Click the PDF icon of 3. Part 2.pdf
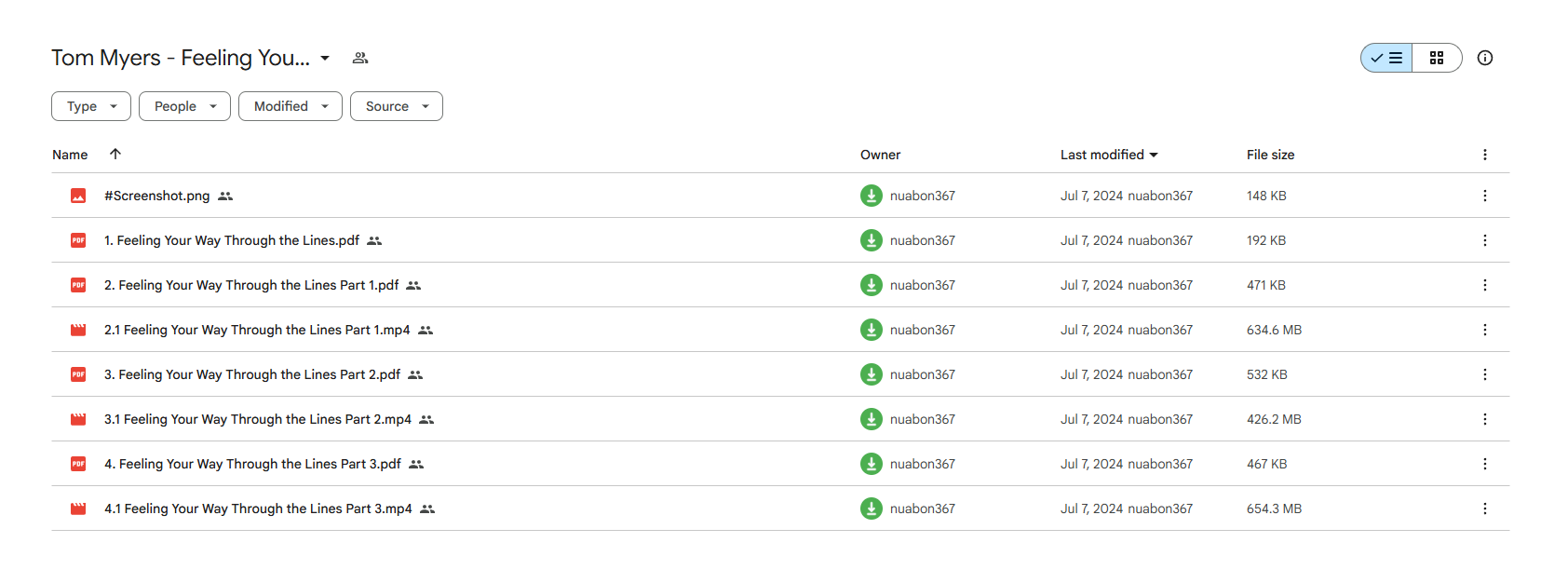The height and width of the screenshot is (583, 1568). tap(78, 374)
